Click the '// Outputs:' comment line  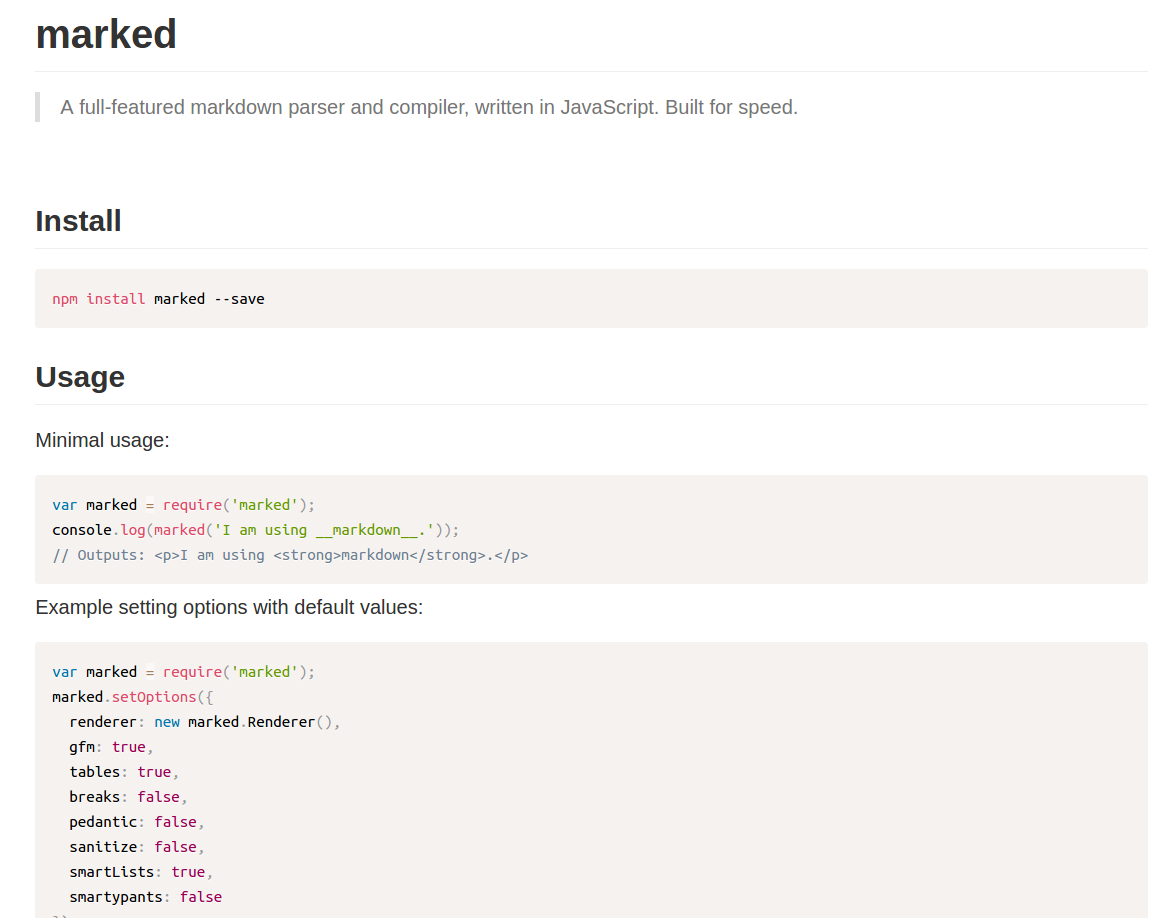(x=290, y=555)
